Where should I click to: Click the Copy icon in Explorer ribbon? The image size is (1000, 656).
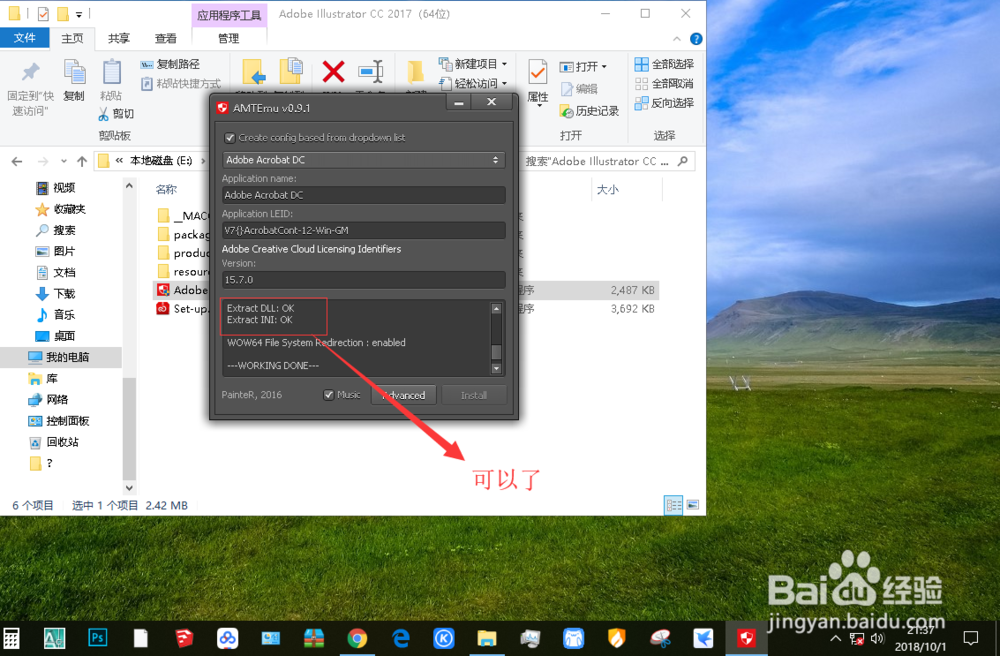[x=74, y=72]
